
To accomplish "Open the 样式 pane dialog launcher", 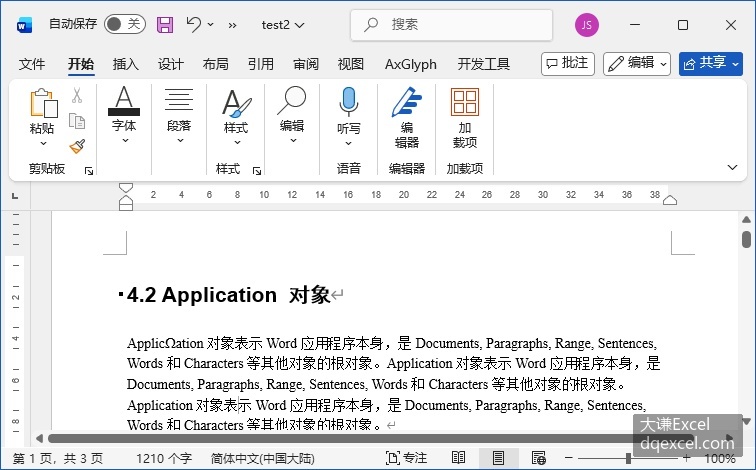I will pyautogui.click(x=257, y=171).
